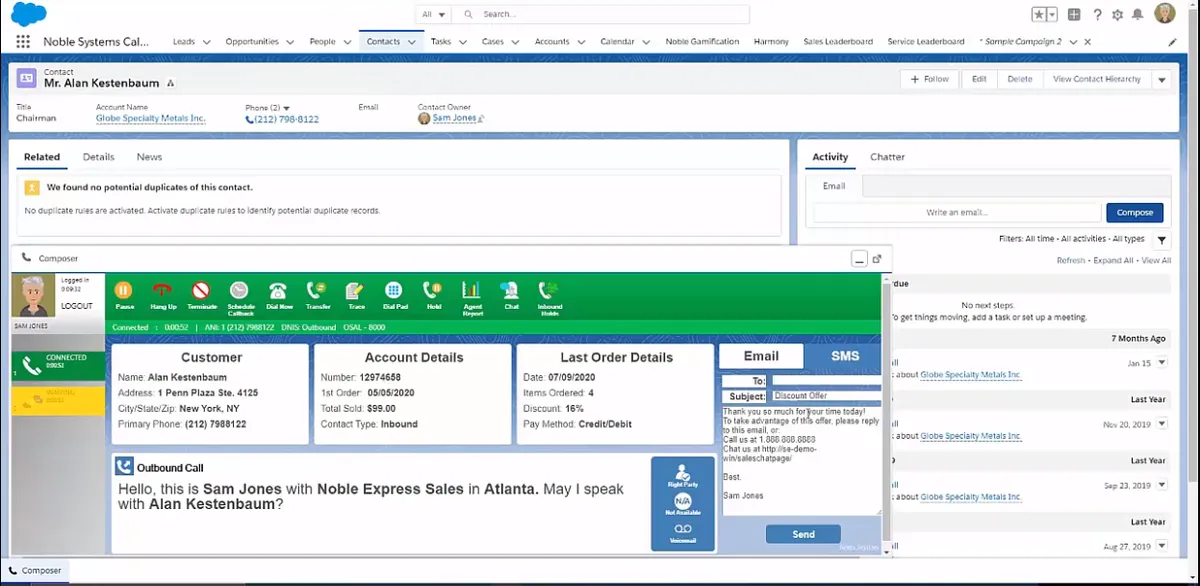Image resolution: width=1200 pixels, height=586 pixels.
Task: Open the Sep 23, 2019 activity dropdown
Action: tap(1161, 485)
